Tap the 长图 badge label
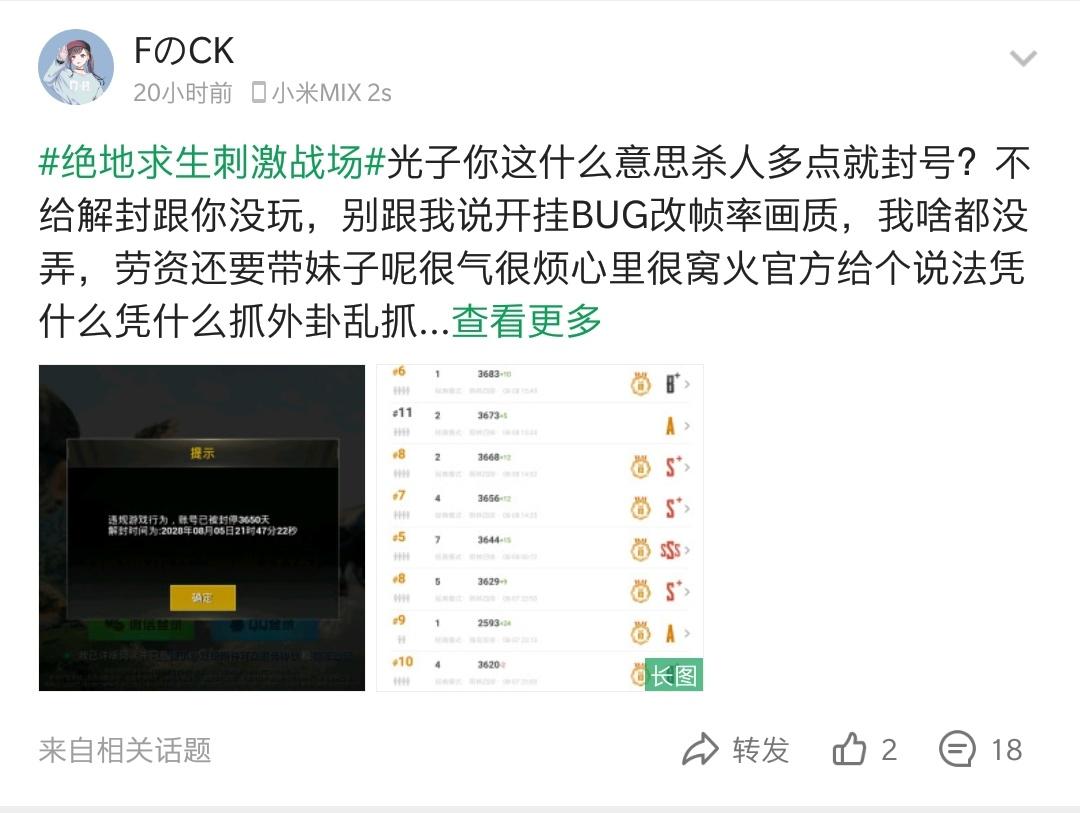Image resolution: width=1080 pixels, height=813 pixels. [674, 675]
